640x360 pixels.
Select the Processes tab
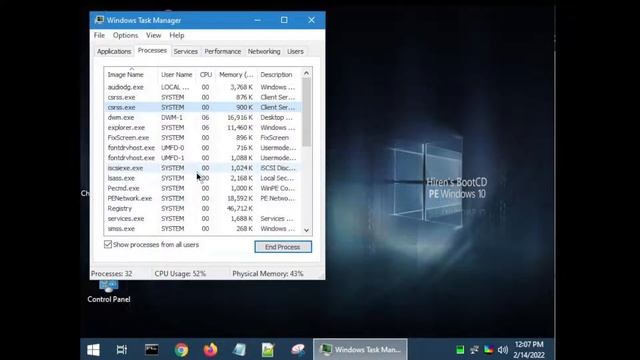pos(152,51)
